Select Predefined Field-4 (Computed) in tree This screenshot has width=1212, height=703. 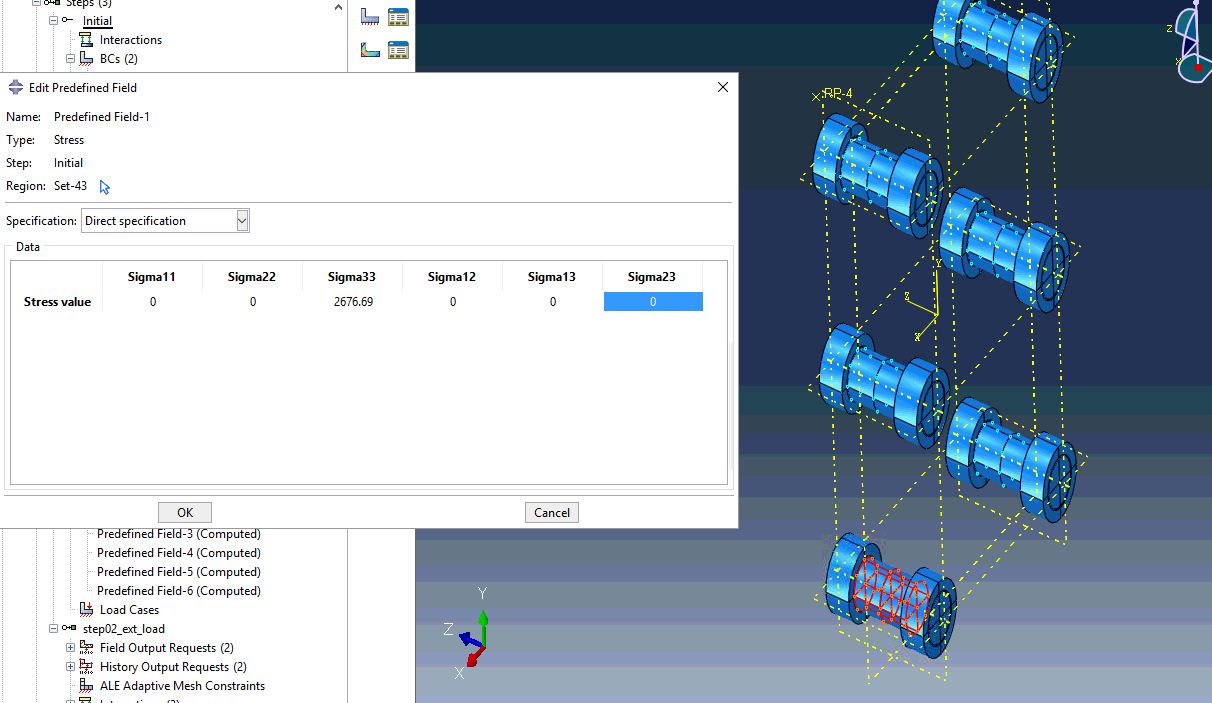click(x=178, y=553)
